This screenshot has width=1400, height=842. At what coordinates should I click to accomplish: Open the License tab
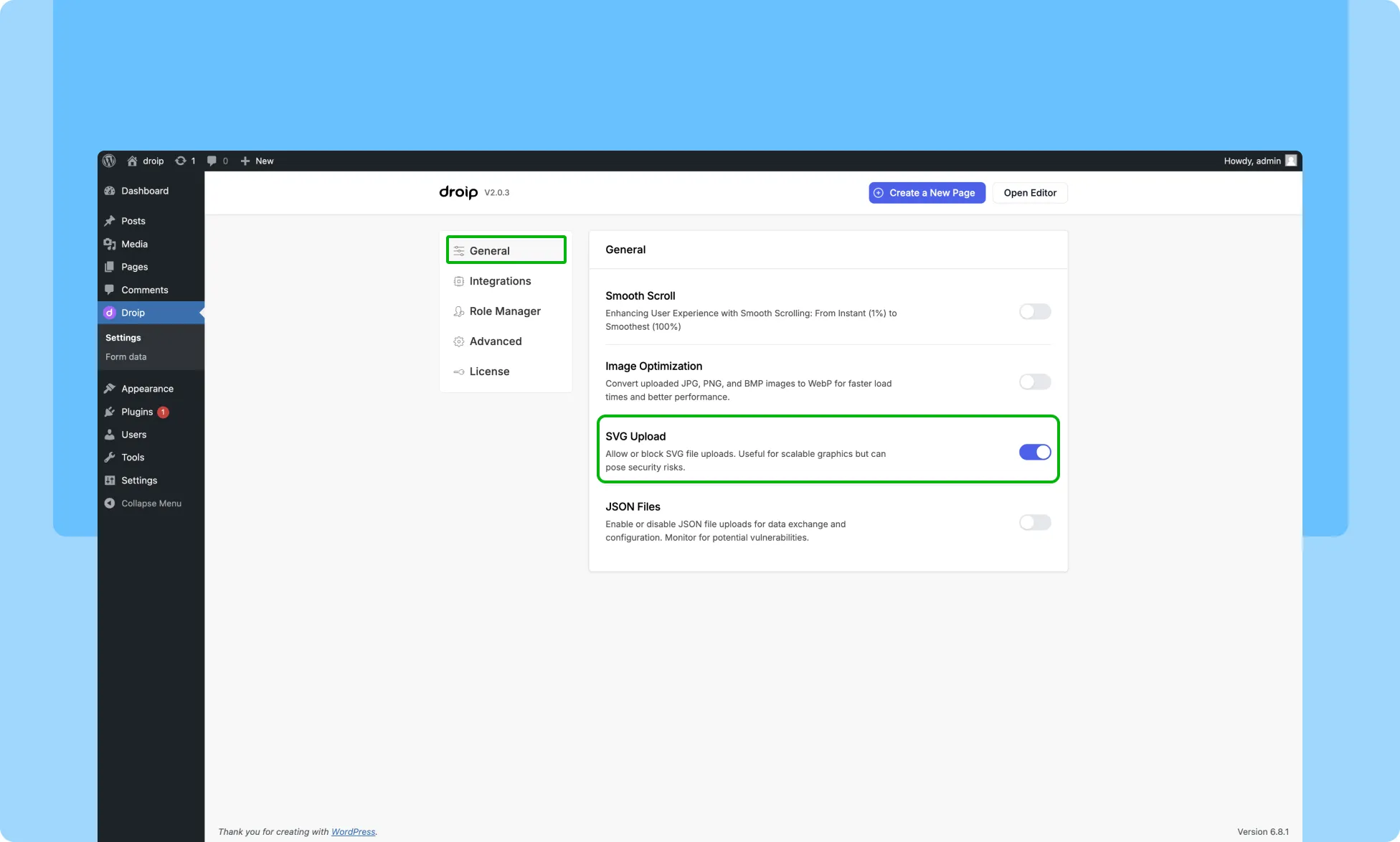point(506,372)
